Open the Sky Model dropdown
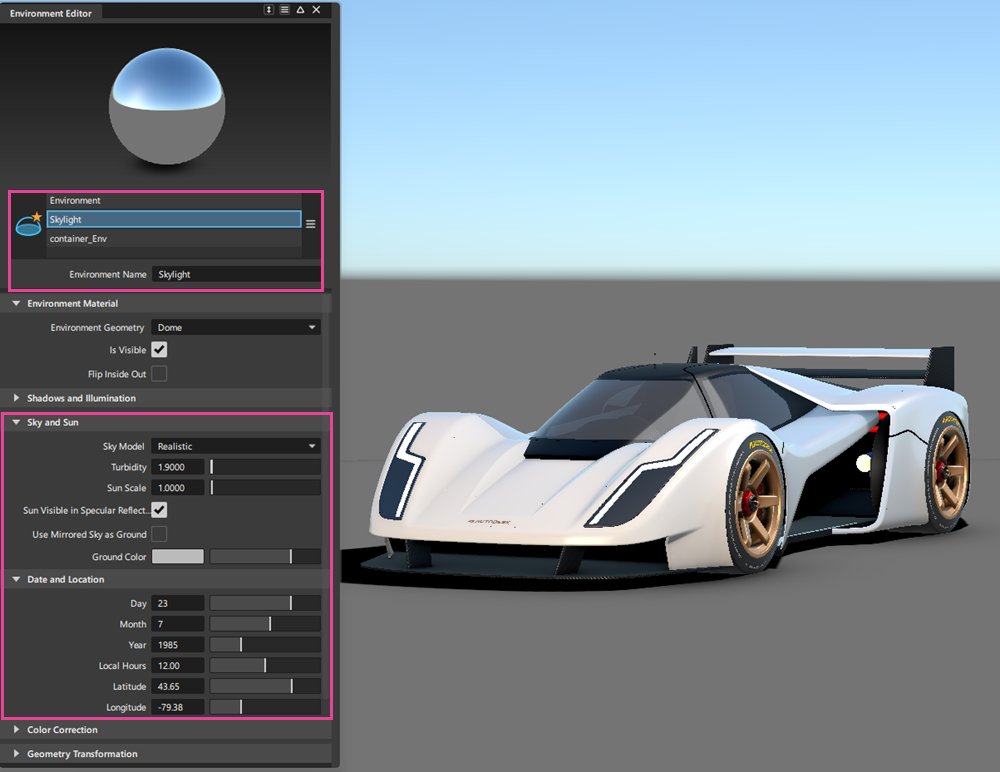 [236, 445]
